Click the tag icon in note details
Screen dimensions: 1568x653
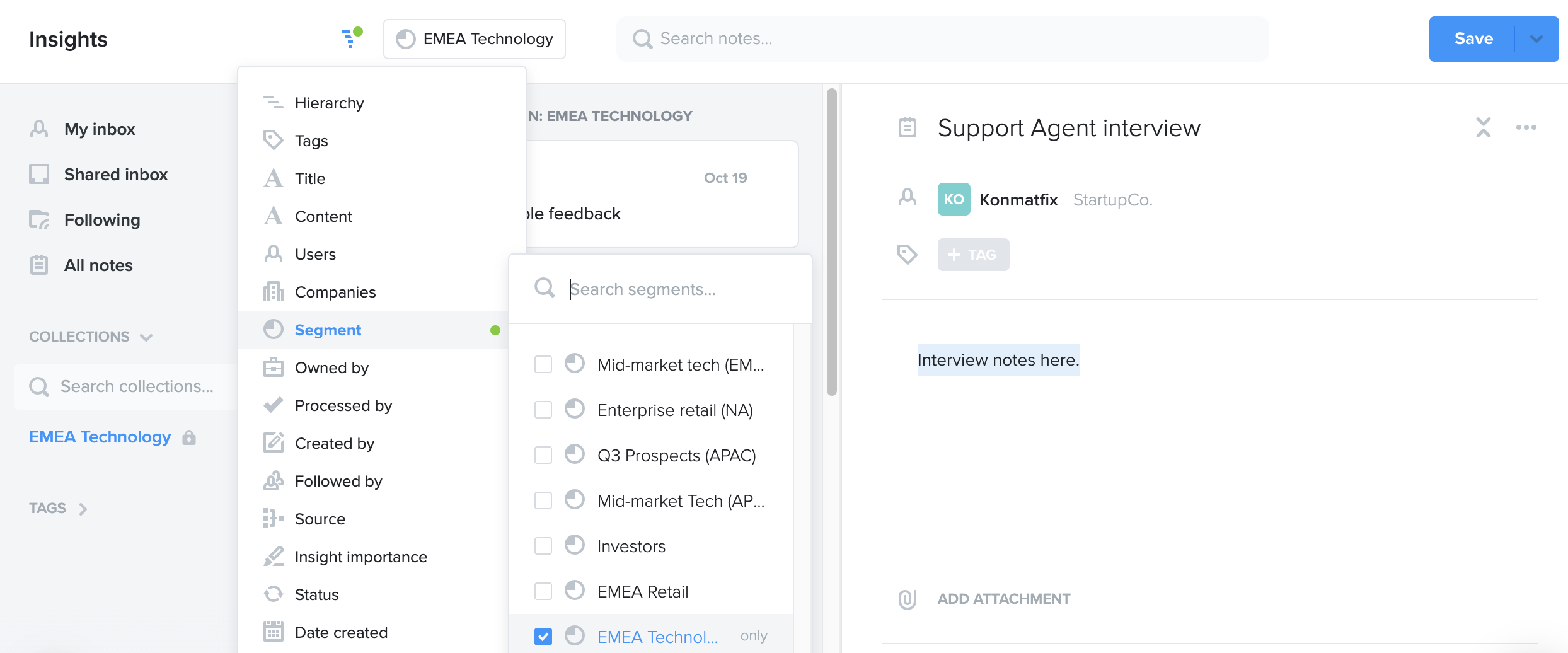coord(908,255)
